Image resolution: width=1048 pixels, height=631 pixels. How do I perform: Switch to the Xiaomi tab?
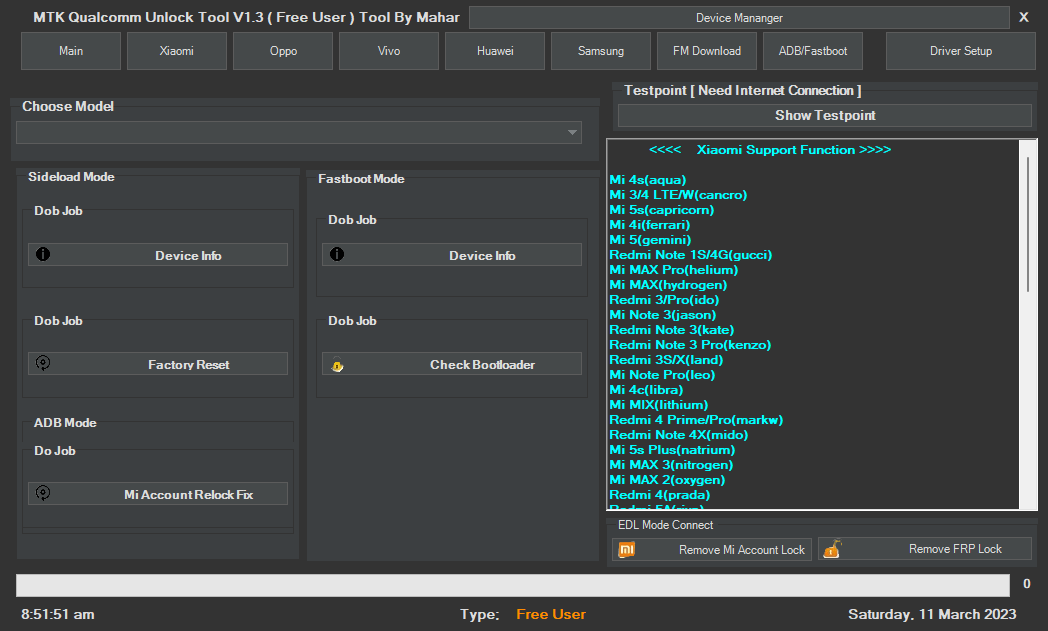tap(176, 50)
